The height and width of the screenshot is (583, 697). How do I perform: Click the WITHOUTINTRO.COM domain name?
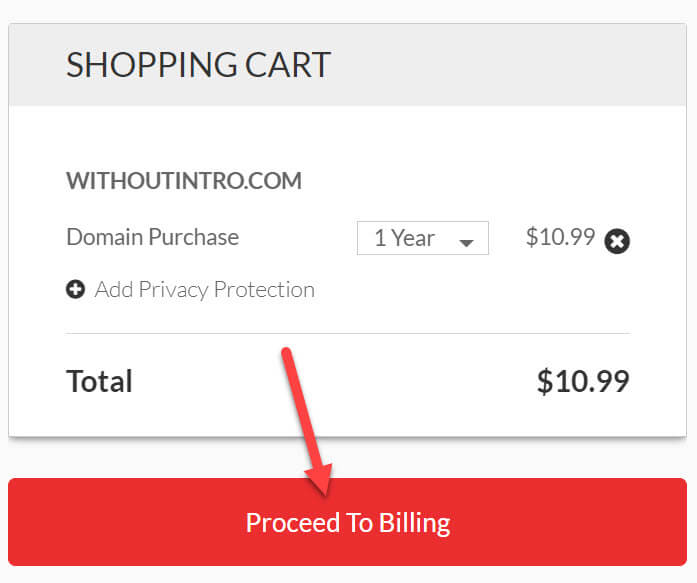coord(184,181)
